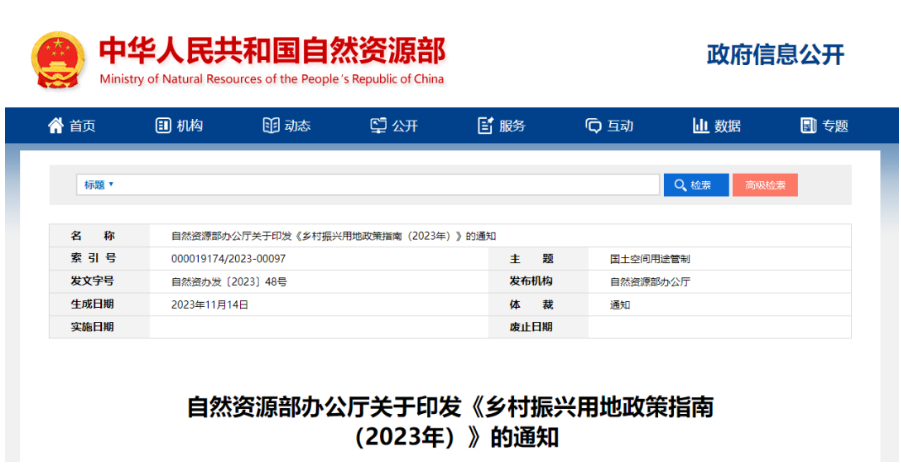901x469 pixels.
Task: Click the 中华人民共和国自然资源部 site title
Action: 271,50
